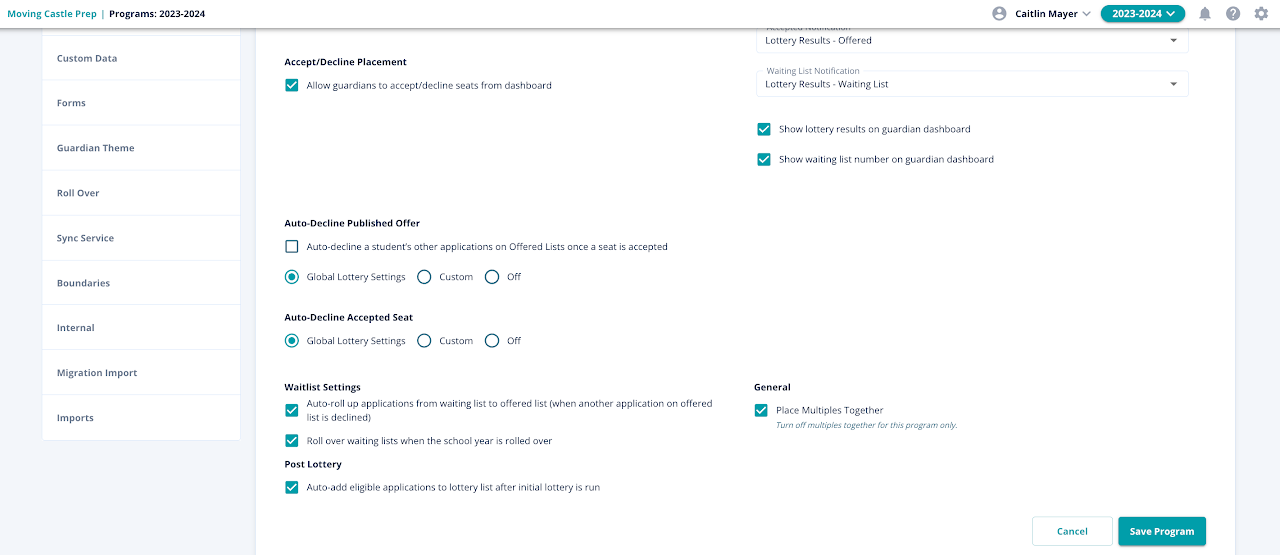The width and height of the screenshot is (1280, 555).
Task: Open the Sync Service section
Action: click(85, 238)
